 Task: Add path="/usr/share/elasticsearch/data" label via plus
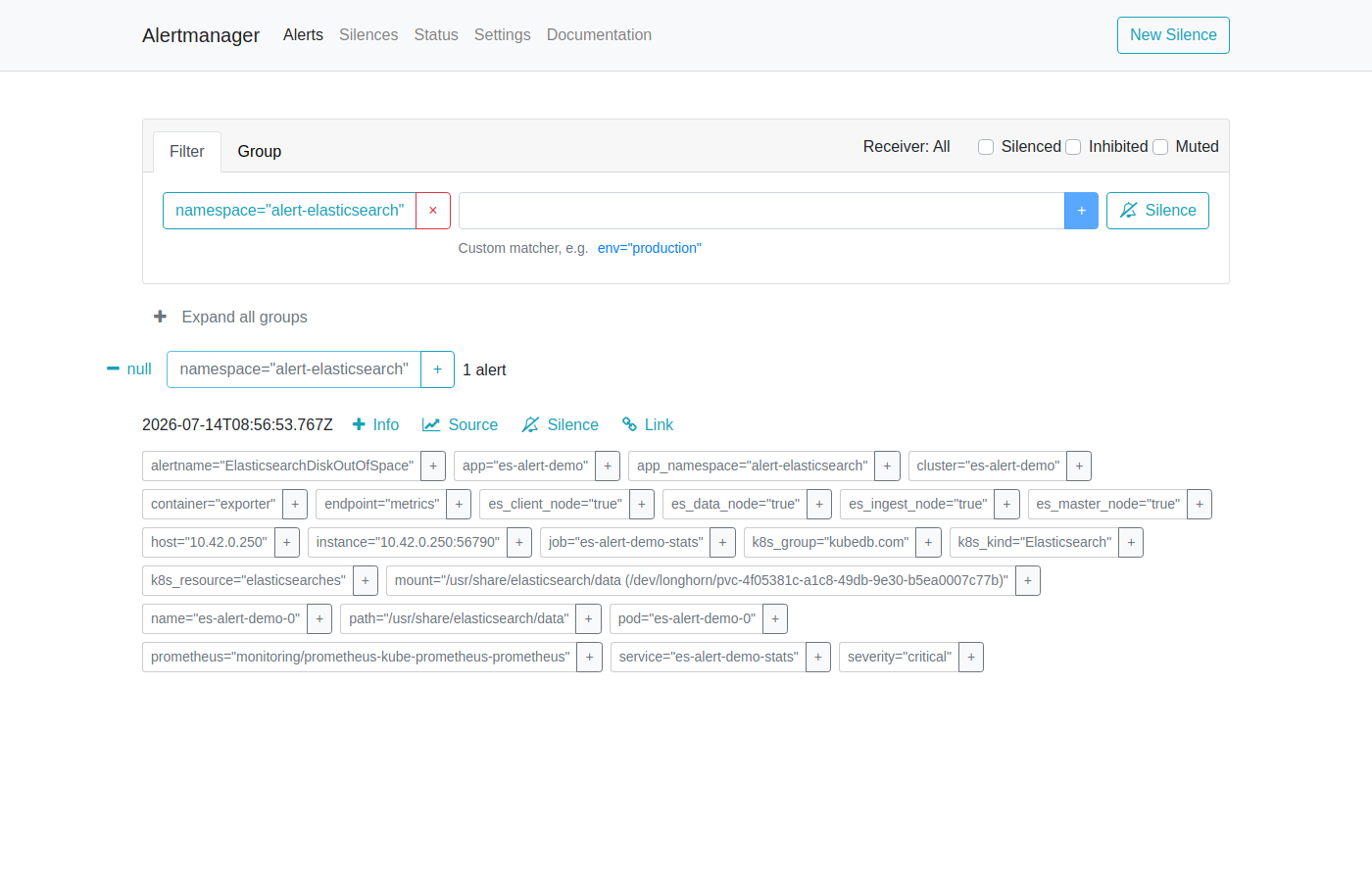589,618
